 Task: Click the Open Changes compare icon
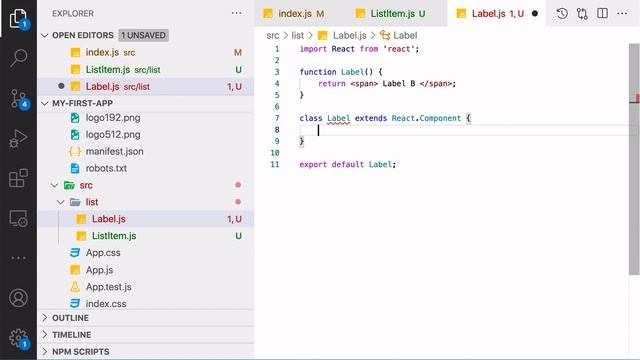(582, 13)
